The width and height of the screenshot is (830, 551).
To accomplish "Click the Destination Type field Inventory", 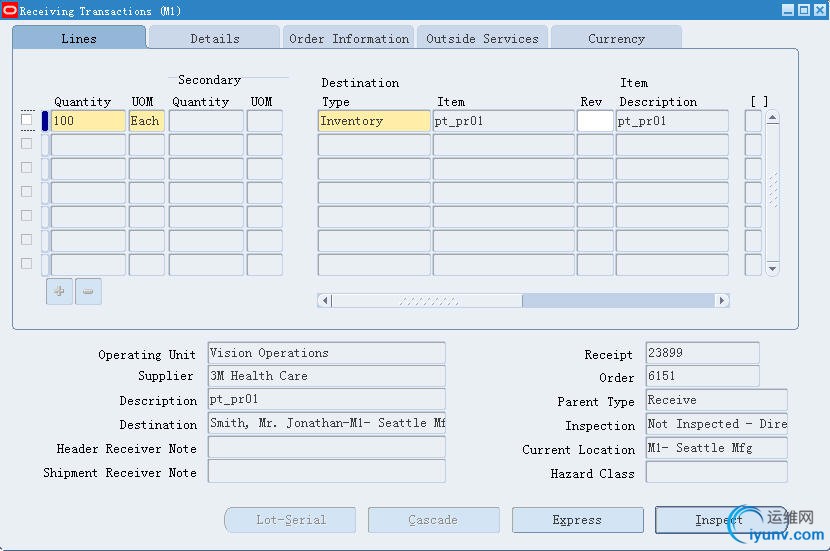I will pos(374,121).
